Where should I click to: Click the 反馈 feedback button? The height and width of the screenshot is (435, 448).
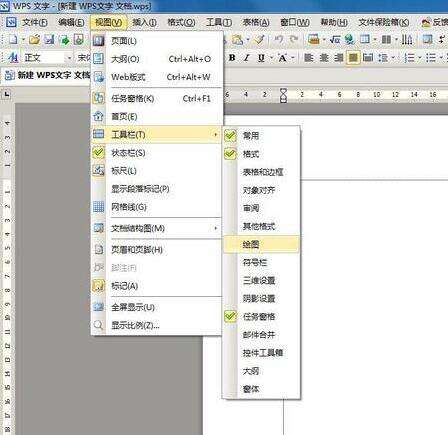click(x=435, y=22)
